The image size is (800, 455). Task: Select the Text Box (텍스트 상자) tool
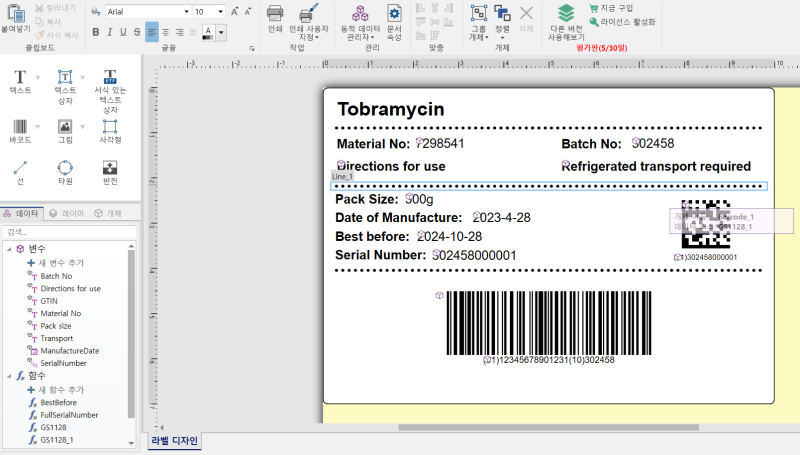click(x=65, y=87)
